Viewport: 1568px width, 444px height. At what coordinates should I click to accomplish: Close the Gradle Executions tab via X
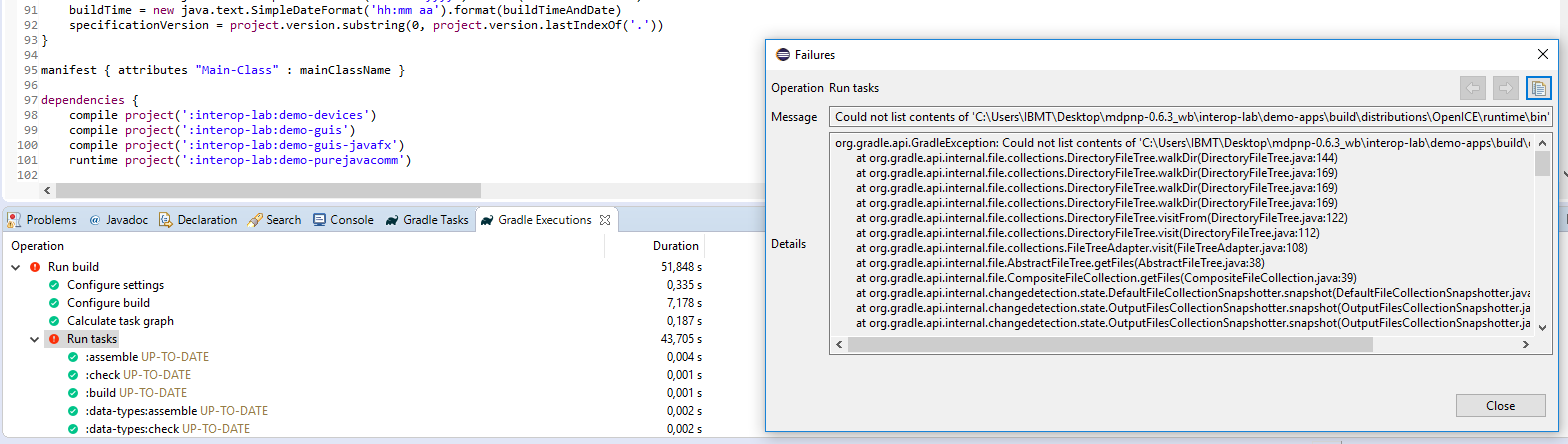(x=604, y=220)
